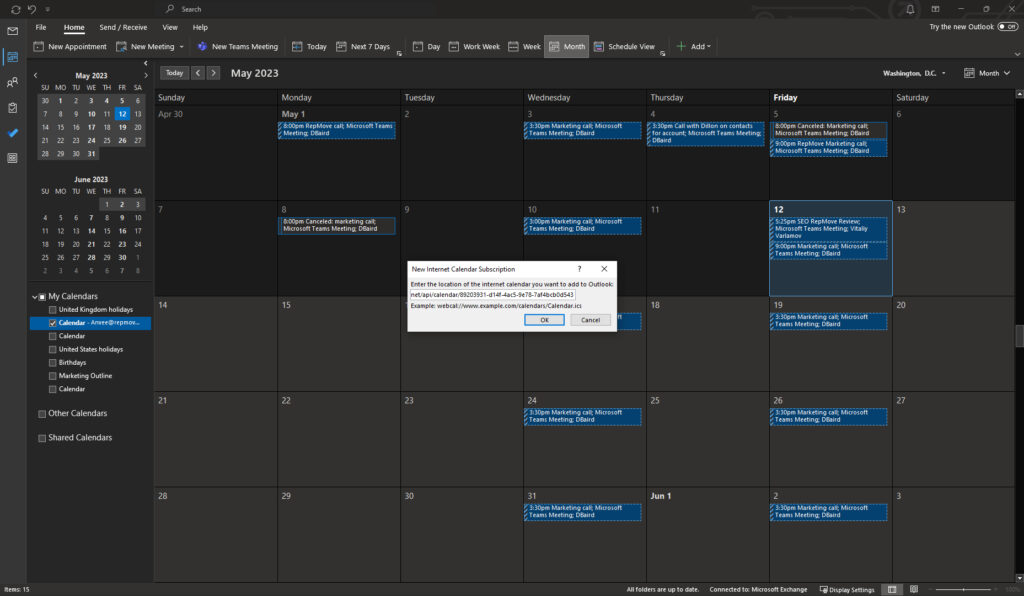Open the To Do checkmark icon

(x=12, y=133)
